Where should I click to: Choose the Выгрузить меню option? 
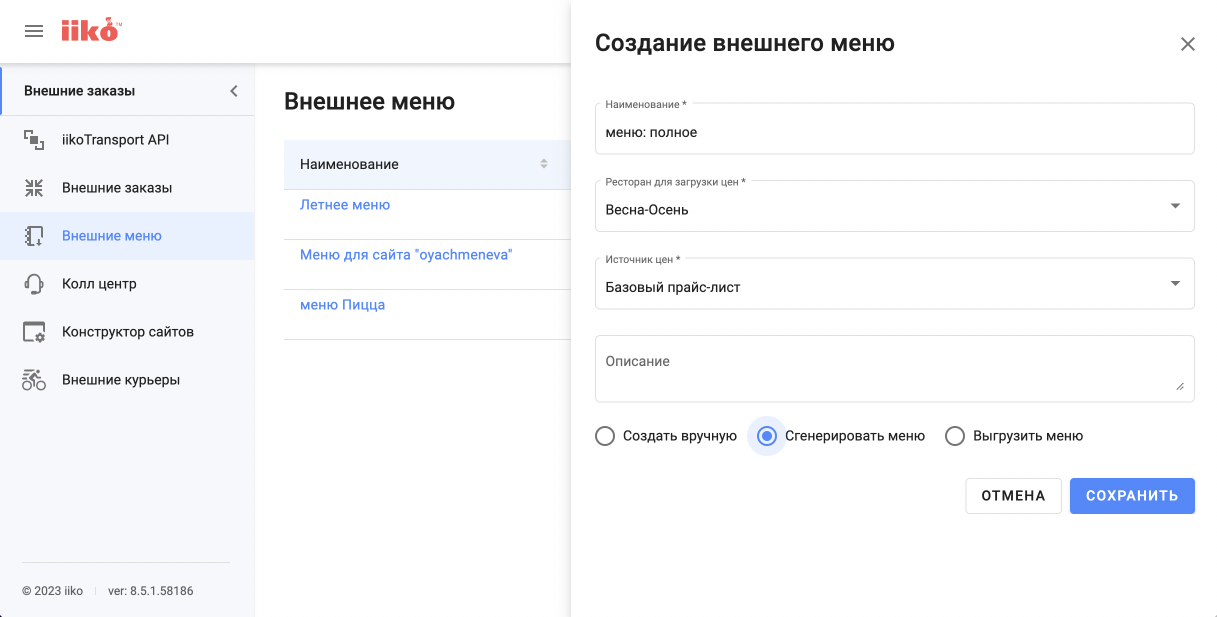tap(955, 436)
